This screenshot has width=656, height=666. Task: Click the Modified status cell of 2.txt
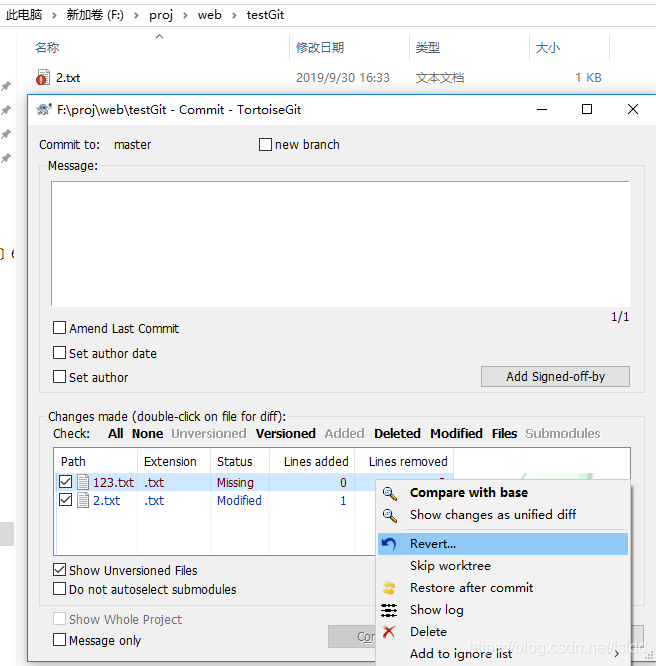(x=239, y=501)
